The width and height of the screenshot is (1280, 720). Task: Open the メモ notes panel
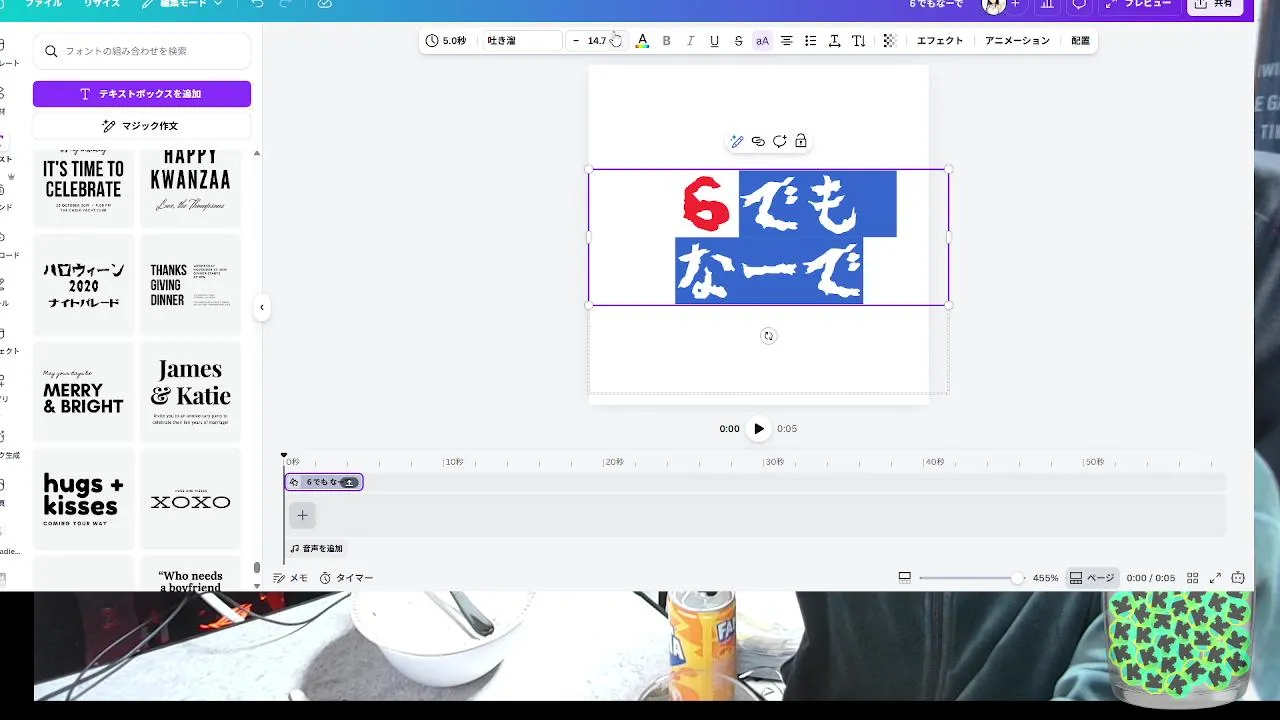click(x=291, y=578)
